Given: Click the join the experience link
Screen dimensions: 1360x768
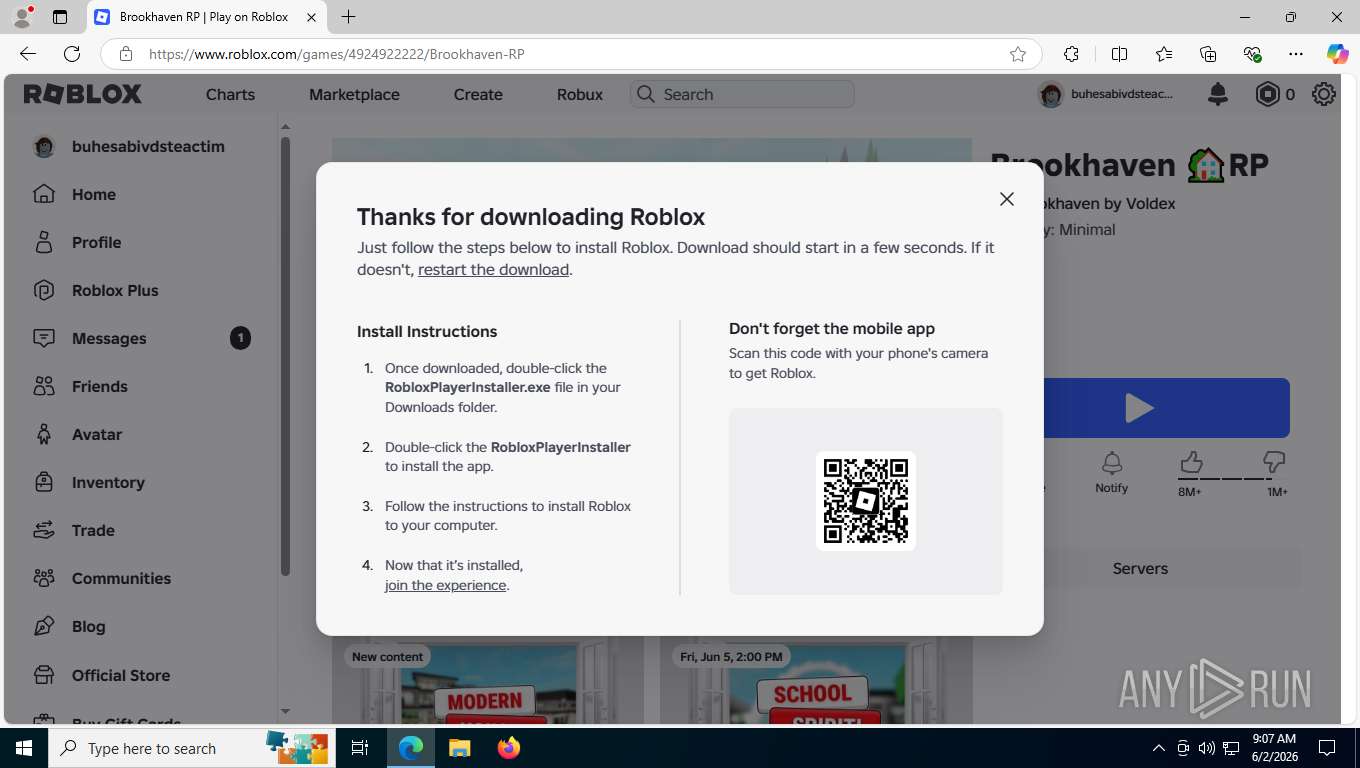Looking at the screenshot, I should pyautogui.click(x=445, y=585).
